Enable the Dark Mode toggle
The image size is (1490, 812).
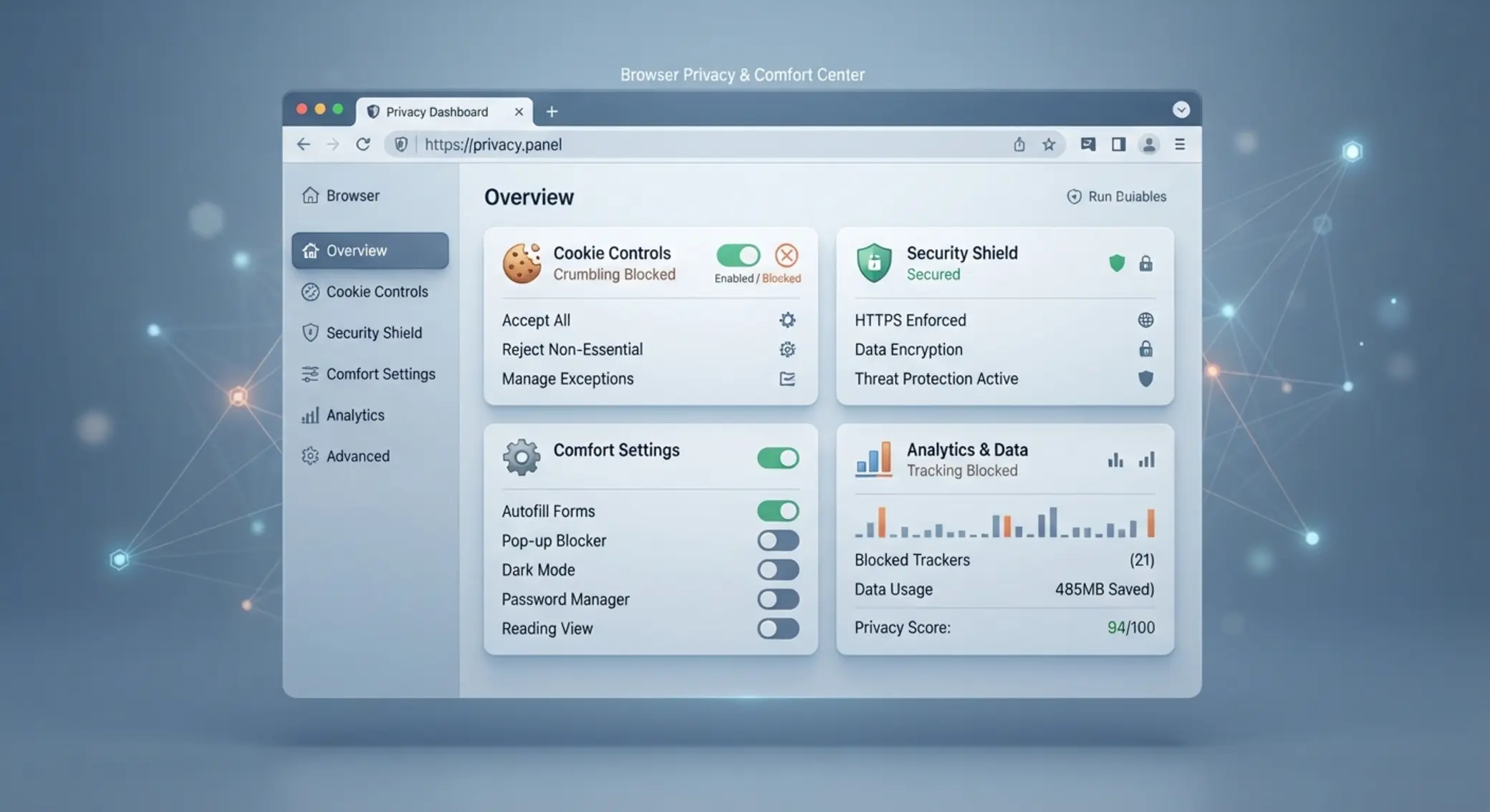[x=778, y=570]
